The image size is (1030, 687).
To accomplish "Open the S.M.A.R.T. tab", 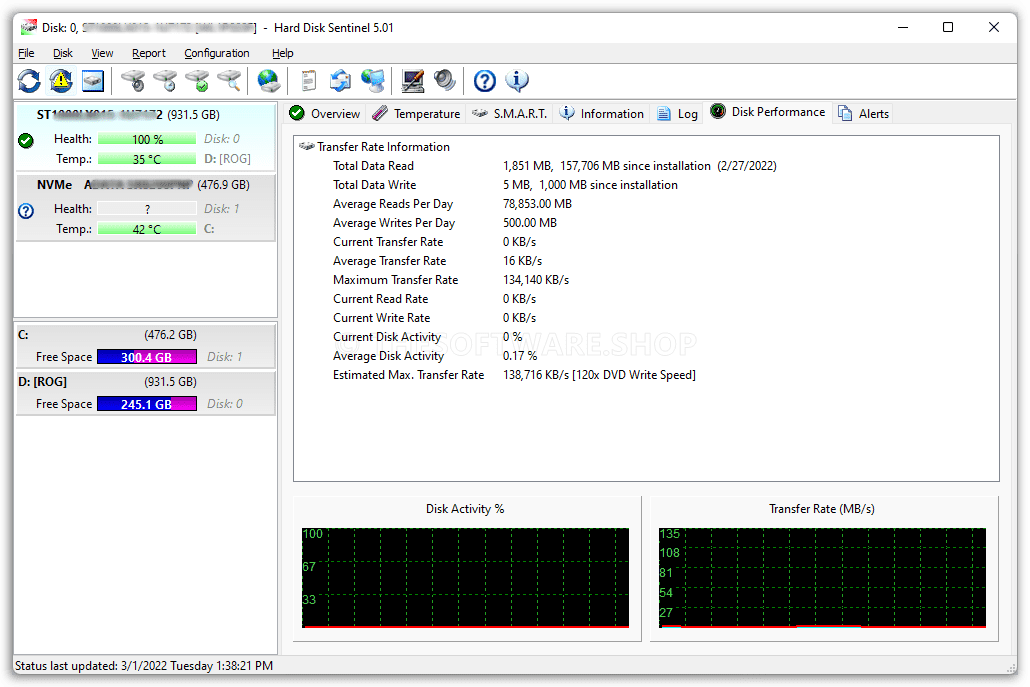I will [x=510, y=114].
